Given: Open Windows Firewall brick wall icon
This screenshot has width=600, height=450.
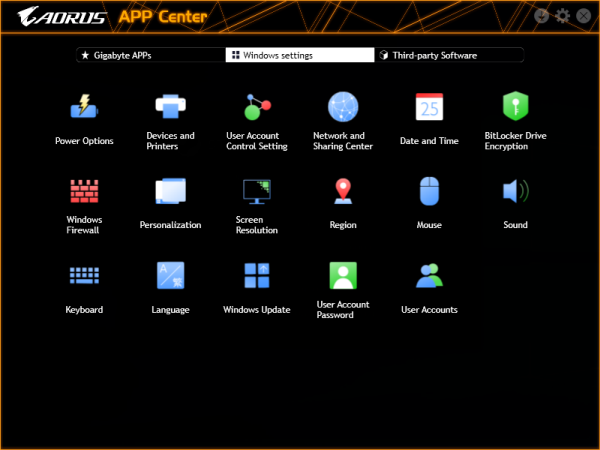Looking at the screenshot, I should (x=84, y=191).
